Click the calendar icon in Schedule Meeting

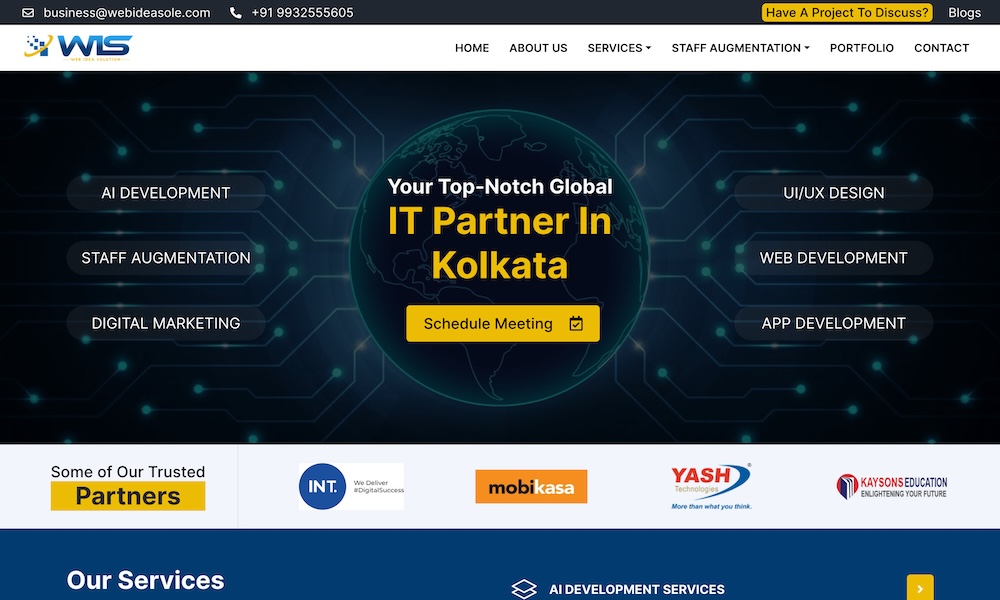point(576,323)
